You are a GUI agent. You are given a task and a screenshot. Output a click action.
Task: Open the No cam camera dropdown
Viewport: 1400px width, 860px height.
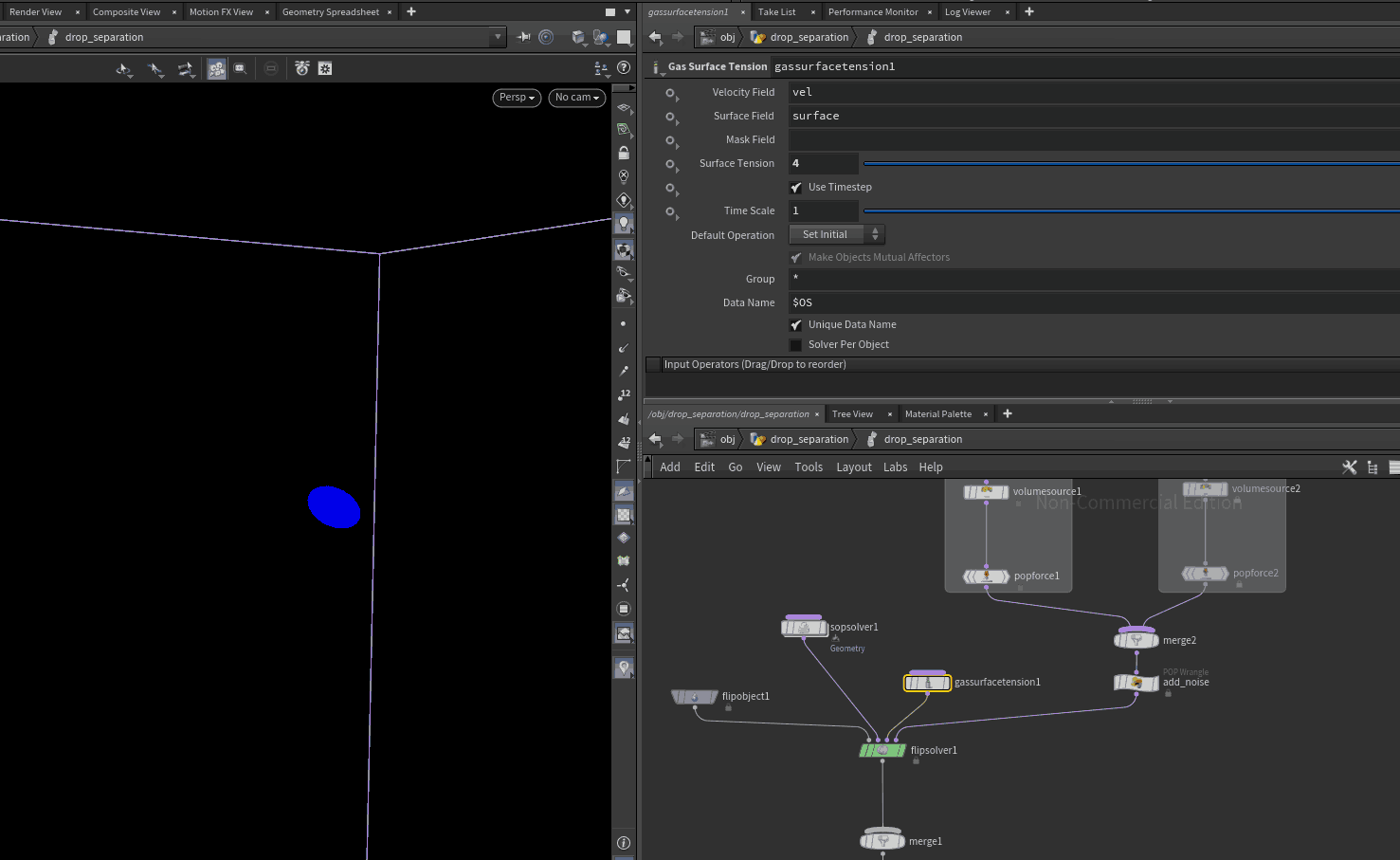click(576, 98)
